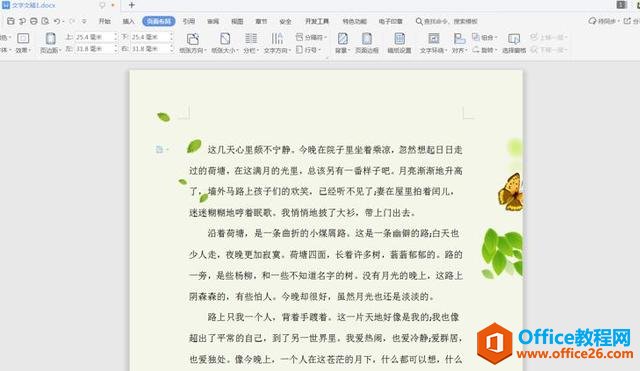The width and height of the screenshot is (640, 371).
Task: Switch to the 安全 (Security) tab
Action: click(x=285, y=21)
